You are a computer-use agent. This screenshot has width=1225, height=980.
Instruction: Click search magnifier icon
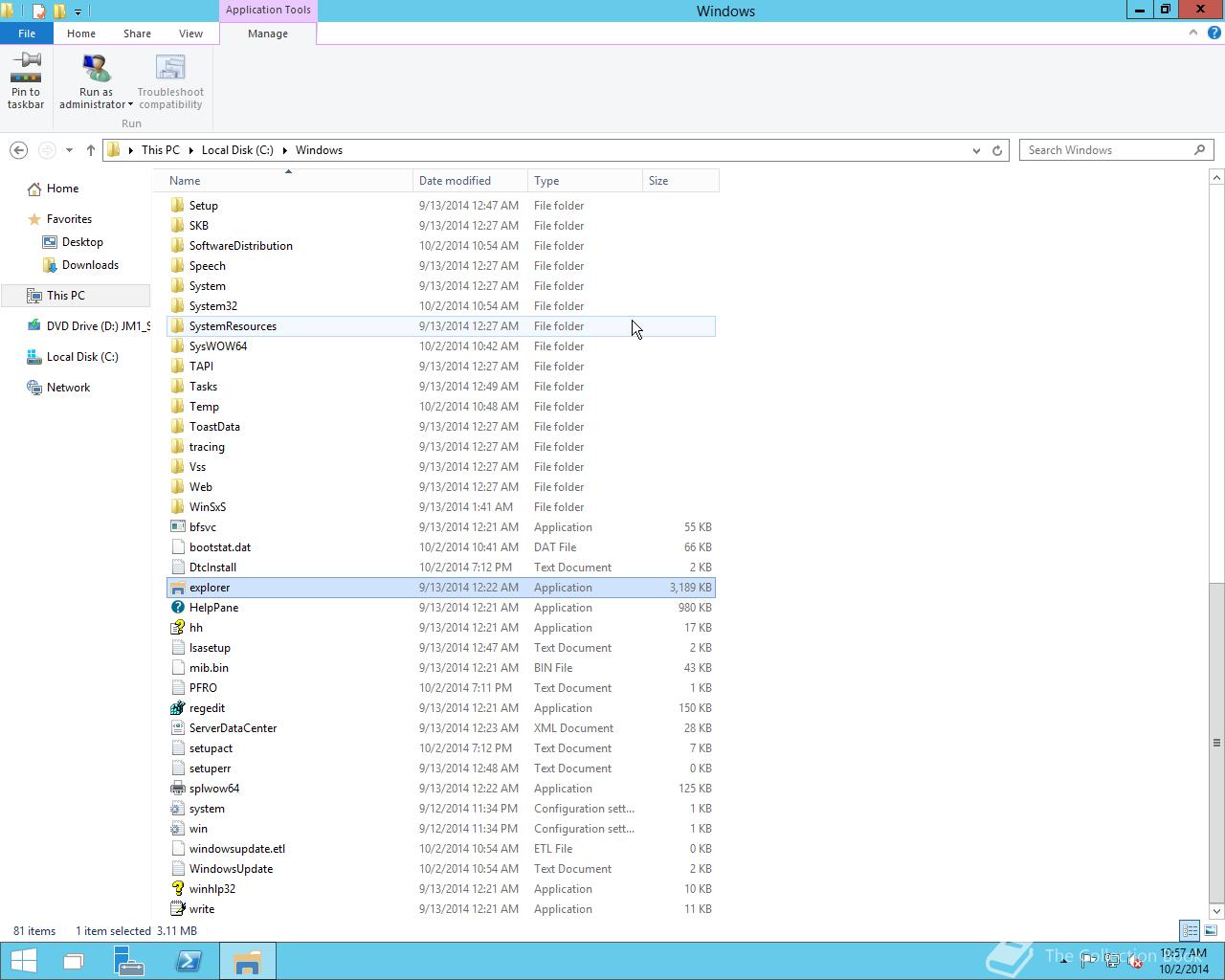[1199, 150]
